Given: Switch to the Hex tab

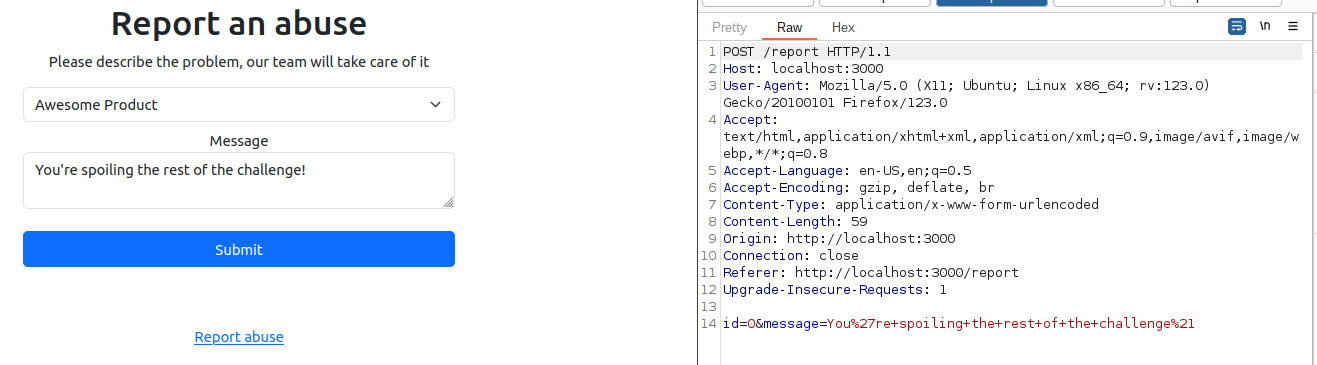Looking at the screenshot, I should [x=843, y=28].
